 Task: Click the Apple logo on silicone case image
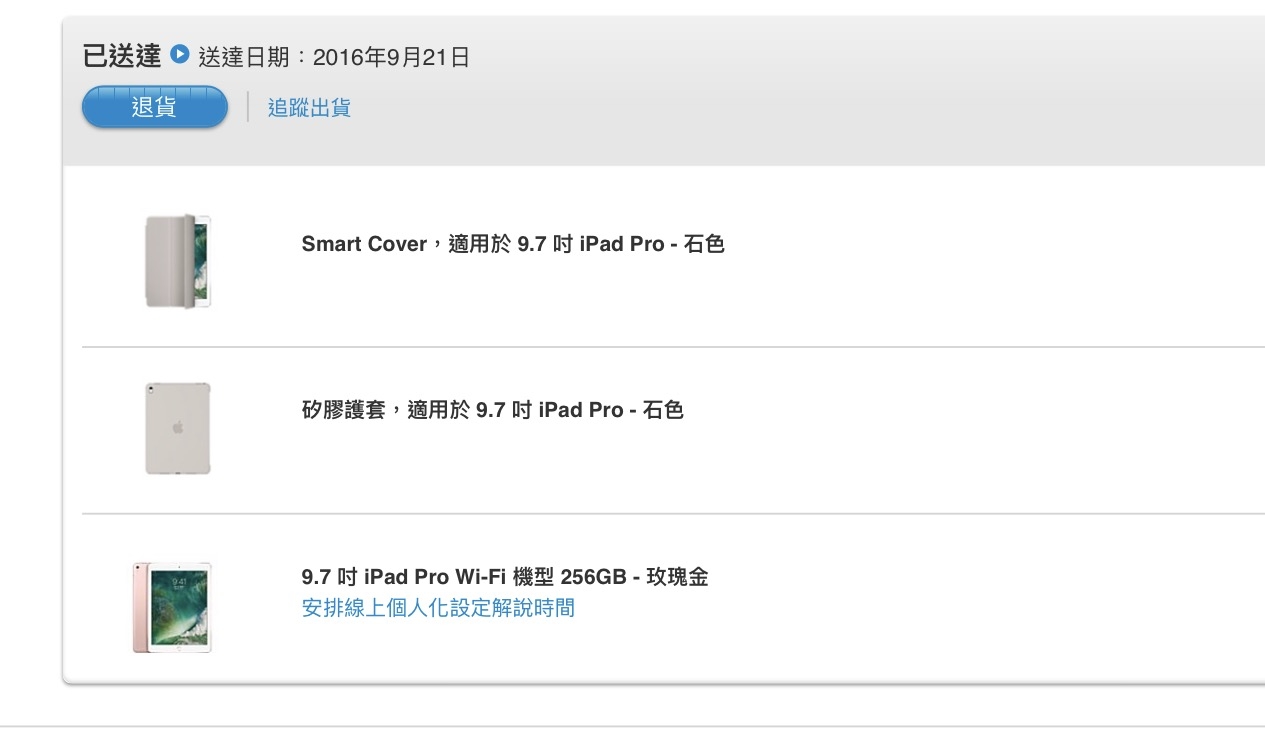point(178,427)
